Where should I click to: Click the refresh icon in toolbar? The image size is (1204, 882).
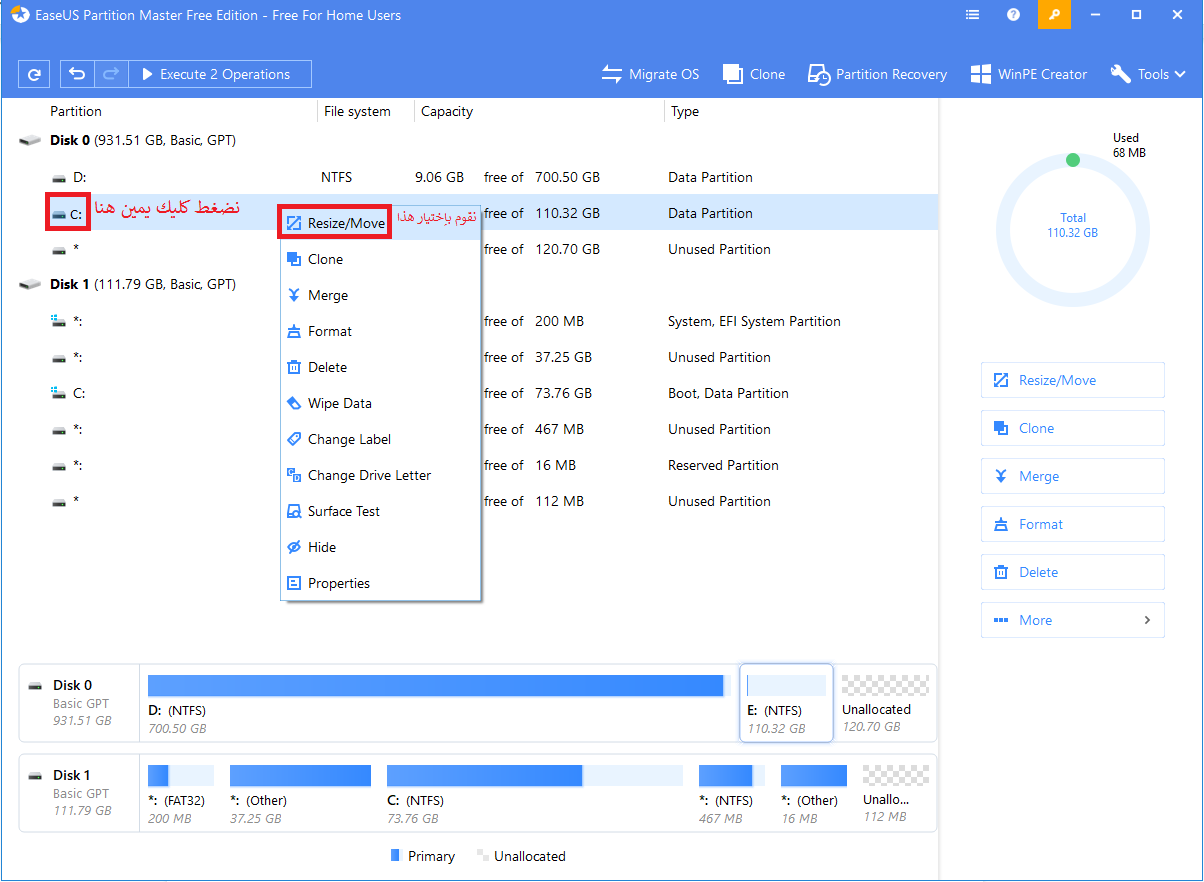(34, 74)
